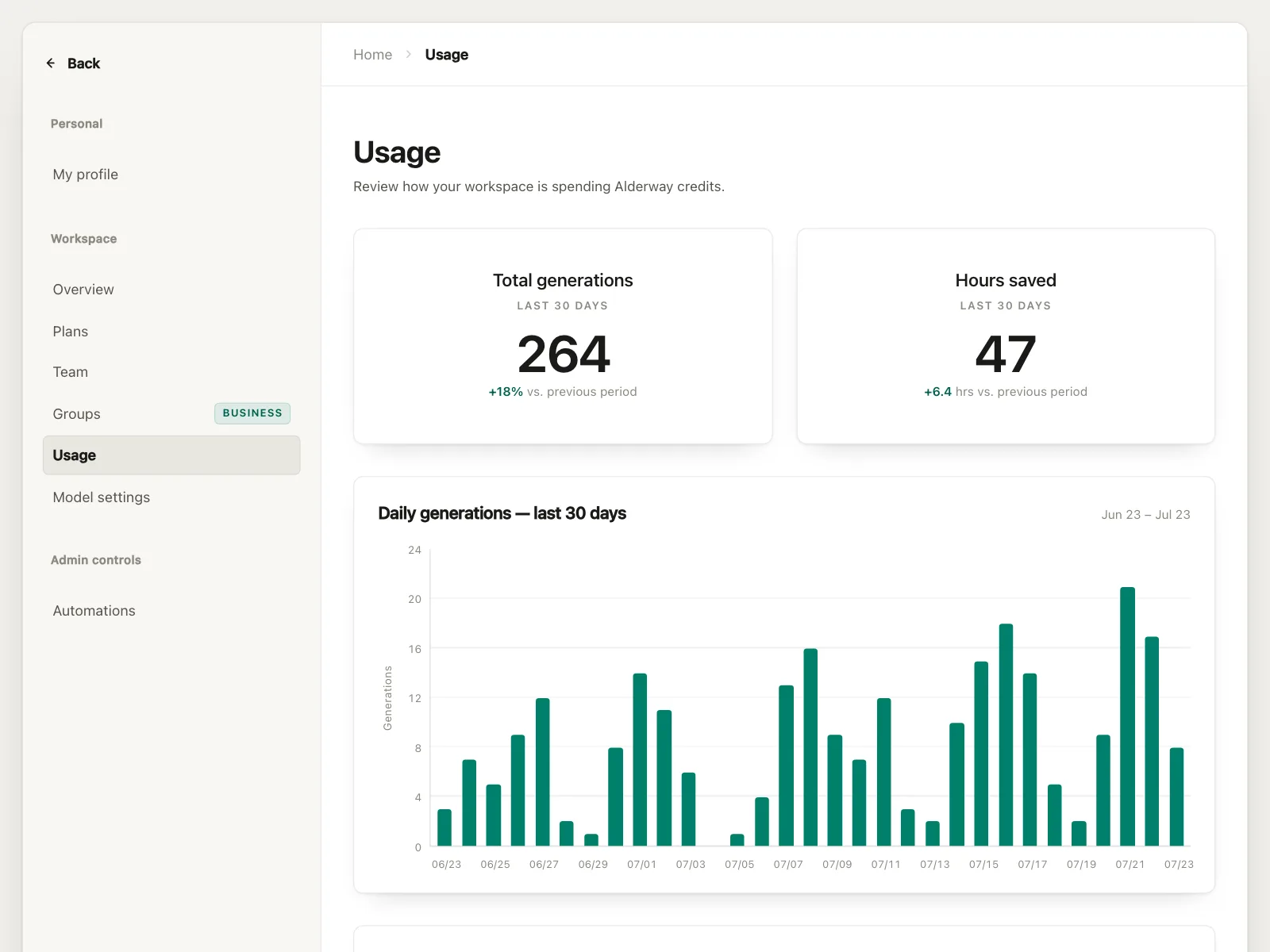The image size is (1270, 952).
Task: Click the tallest bar for 07/21
Action: tap(1127, 716)
